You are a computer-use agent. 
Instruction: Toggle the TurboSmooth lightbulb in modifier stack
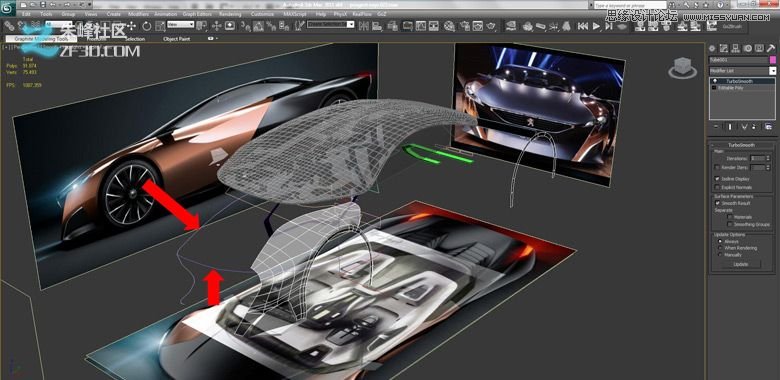(x=715, y=81)
